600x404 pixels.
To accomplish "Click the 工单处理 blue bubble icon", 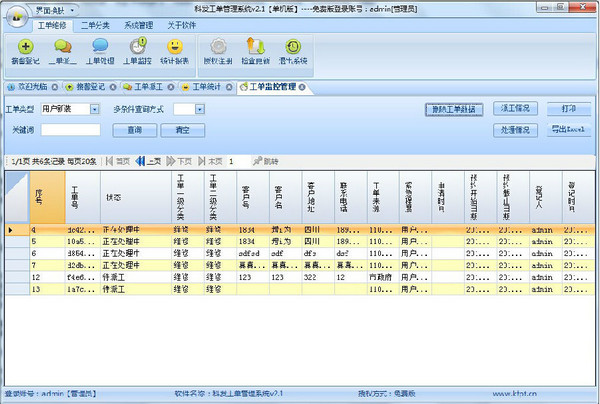I will [99, 47].
